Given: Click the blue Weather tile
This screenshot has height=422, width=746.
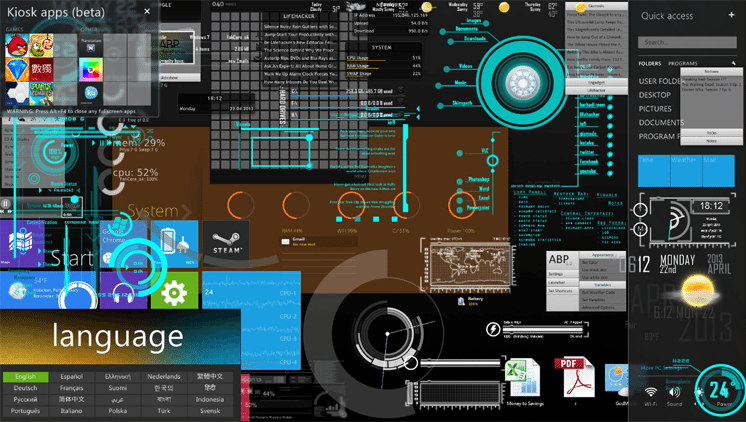Looking at the screenshot, I should coord(685,170).
